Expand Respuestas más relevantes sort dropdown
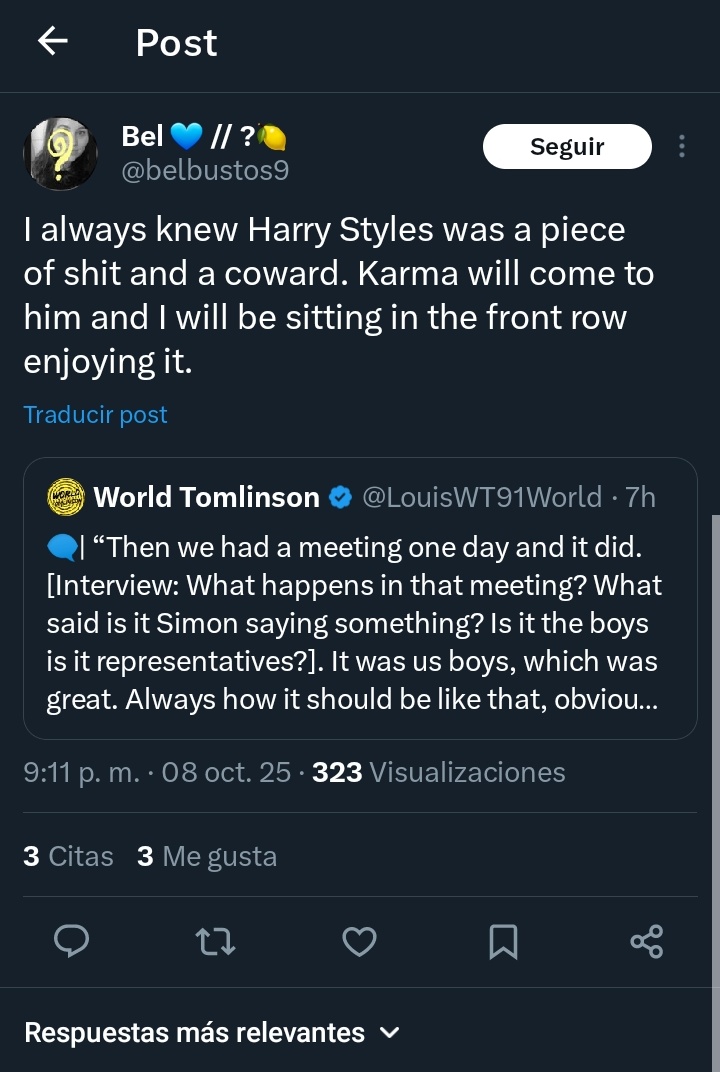The image size is (720, 1072). tap(211, 1032)
